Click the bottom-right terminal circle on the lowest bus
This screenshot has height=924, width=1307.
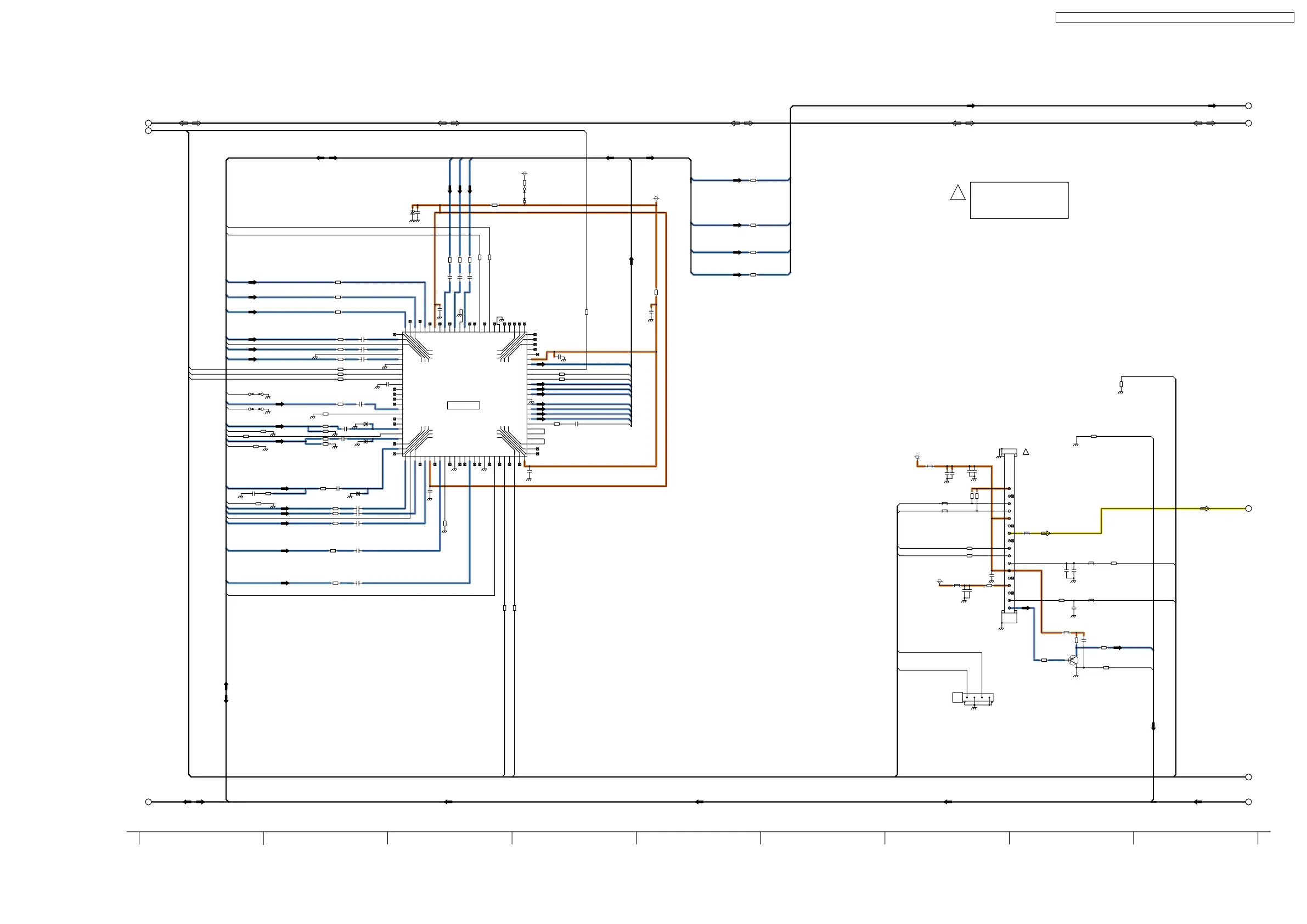click(1248, 802)
